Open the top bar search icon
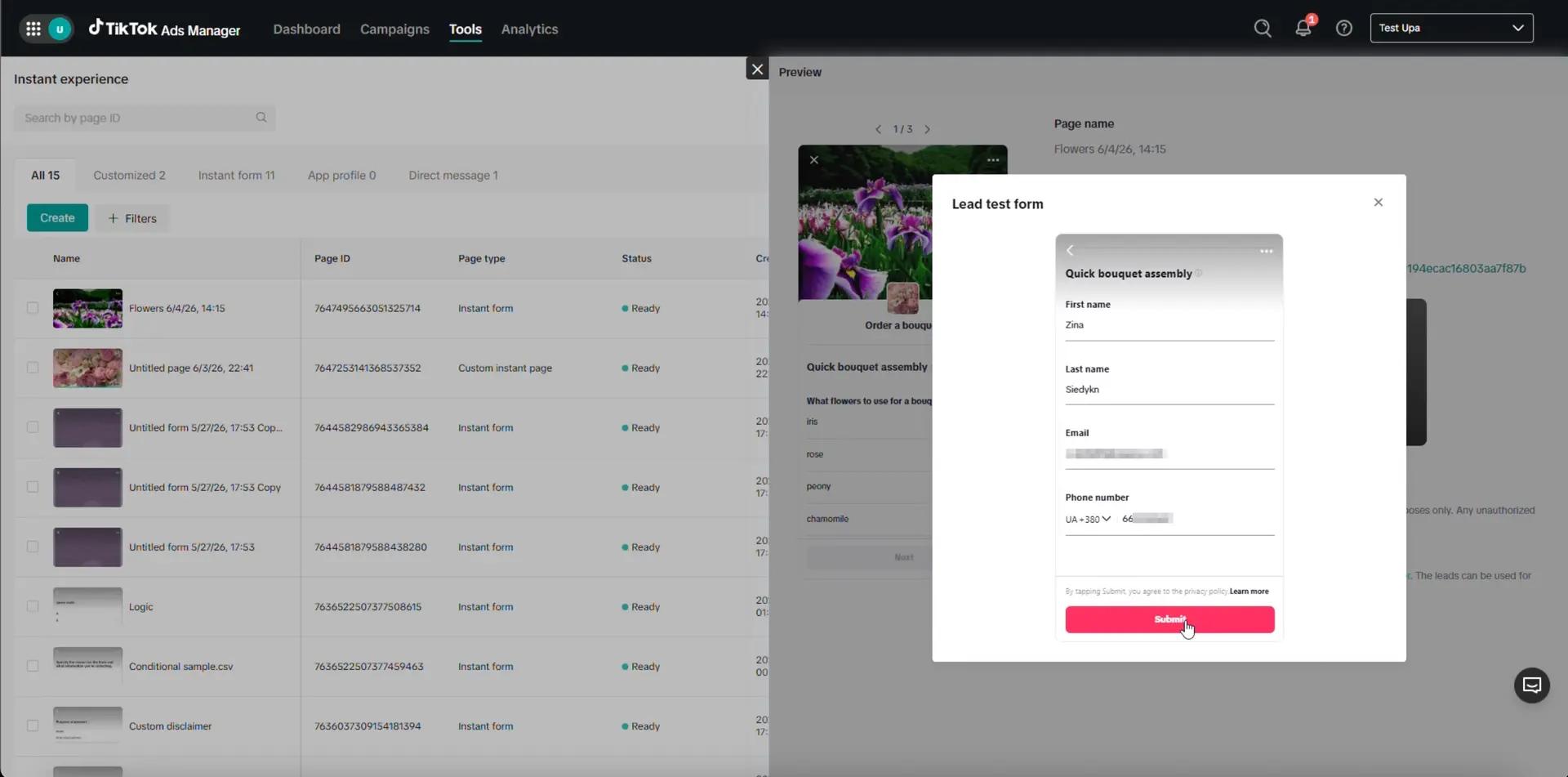Screen dimensions: 1568x777 tap(1263, 29)
